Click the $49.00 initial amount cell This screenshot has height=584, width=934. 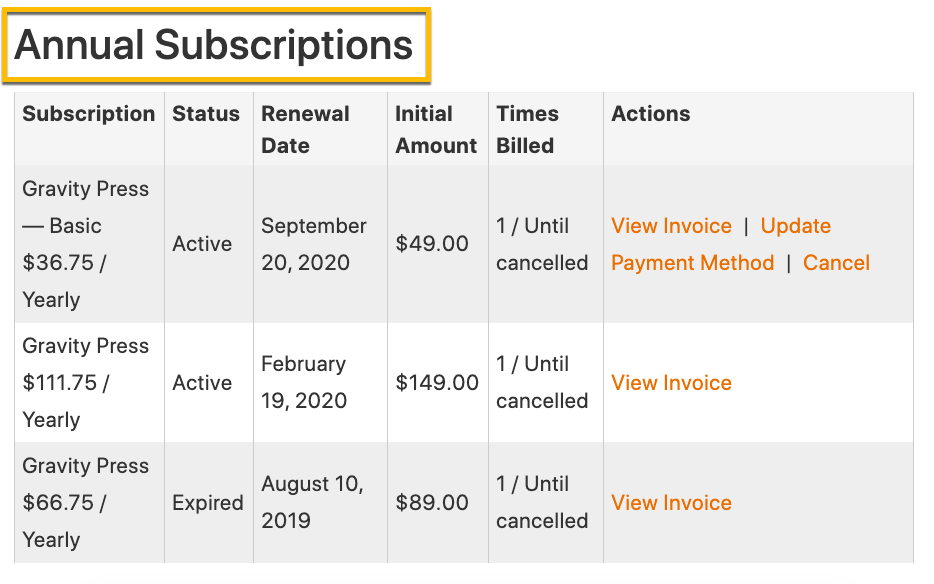[x=432, y=243]
